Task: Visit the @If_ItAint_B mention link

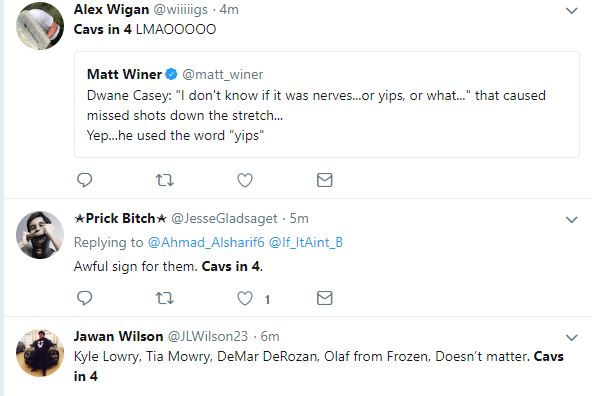Action: [306, 242]
